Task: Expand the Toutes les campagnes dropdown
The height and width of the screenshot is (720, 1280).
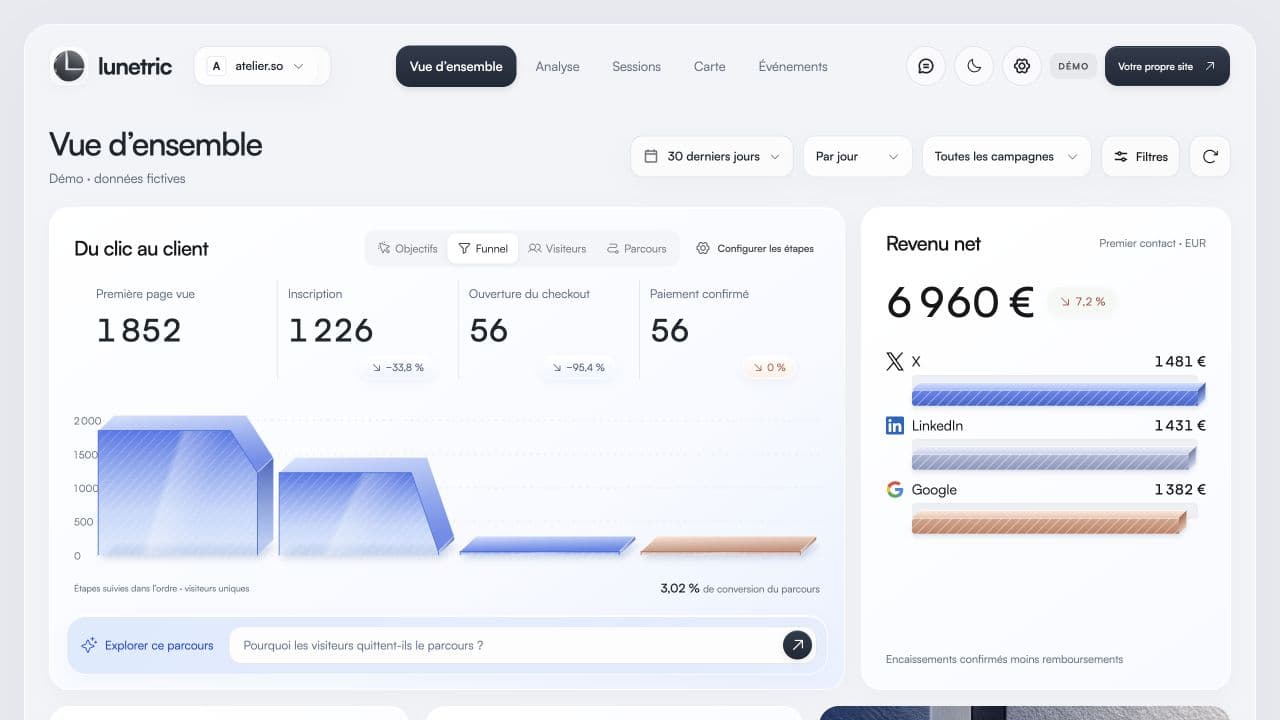Action: (x=1006, y=157)
